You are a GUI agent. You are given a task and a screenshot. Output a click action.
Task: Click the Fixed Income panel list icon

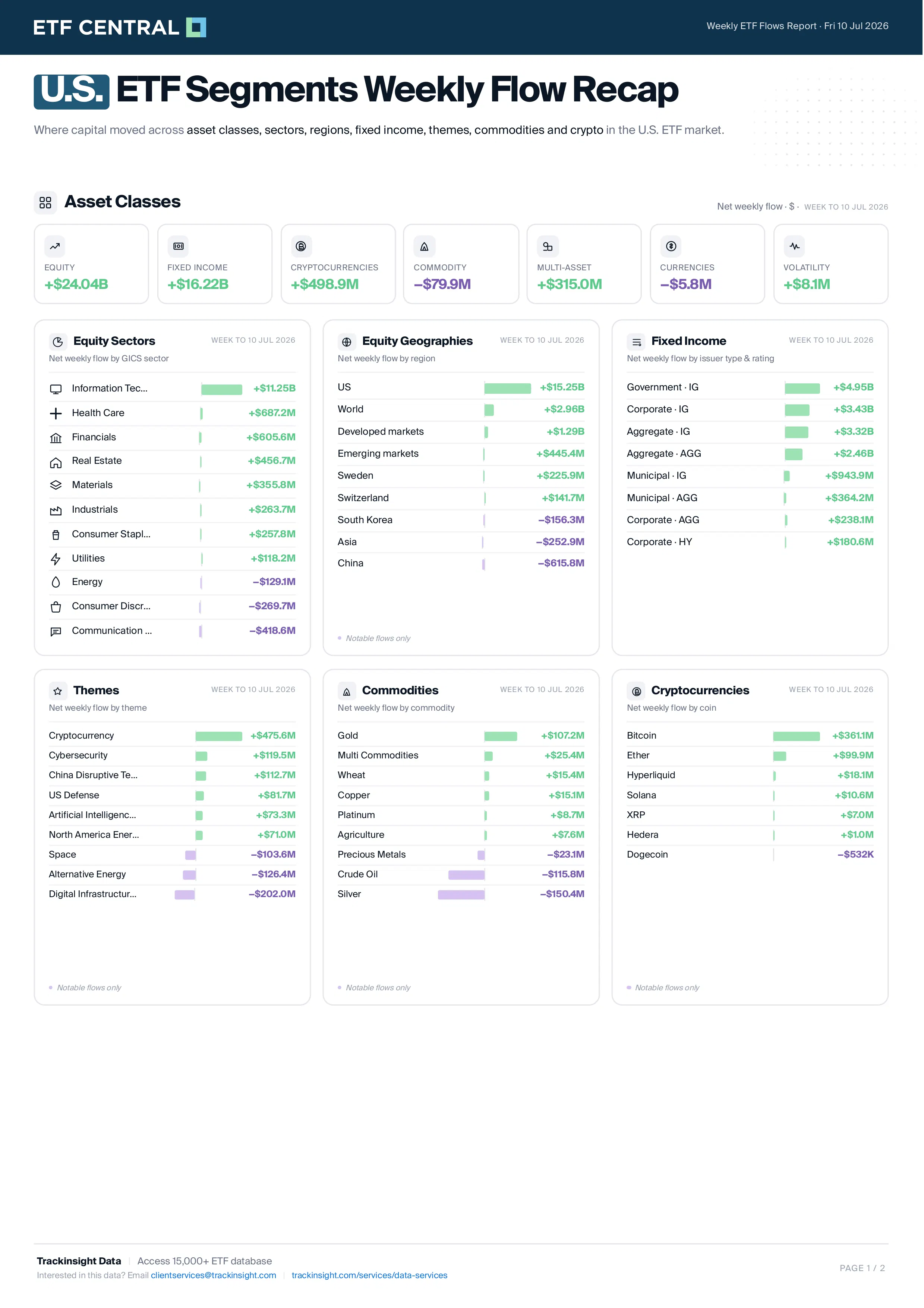pyautogui.click(x=637, y=341)
